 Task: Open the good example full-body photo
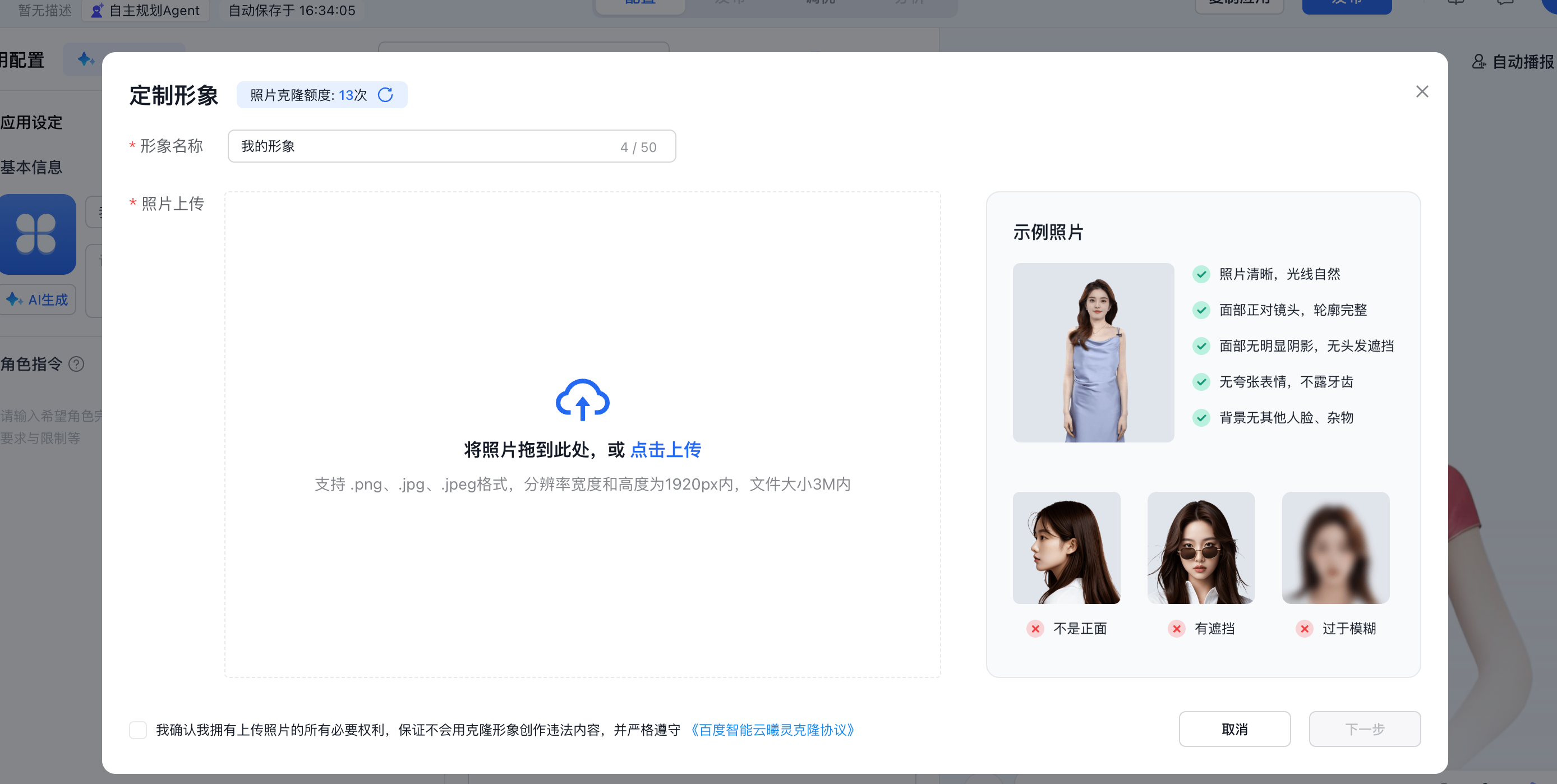1093,352
